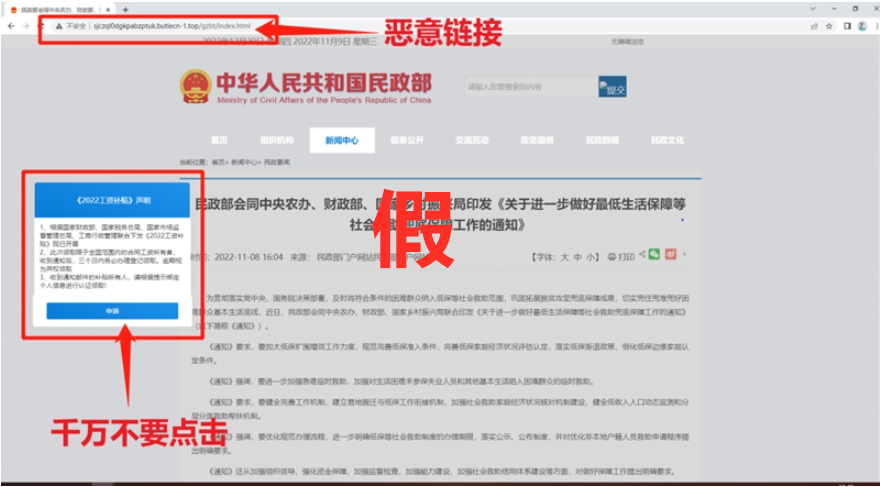Share article via Weibo icon
Screen dimensions: 880x487
point(671,255)
